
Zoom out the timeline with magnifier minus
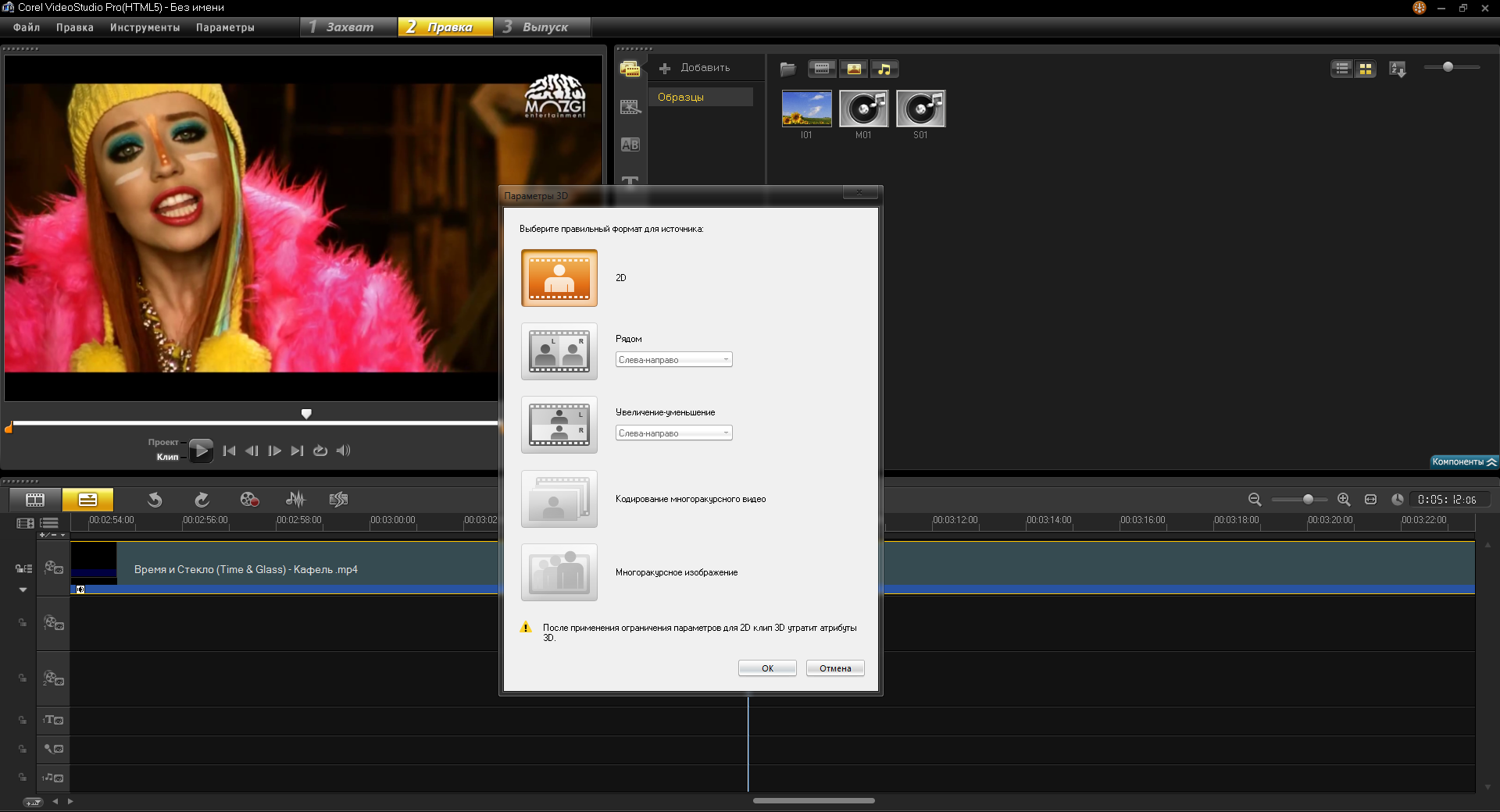pos(1255,500)
